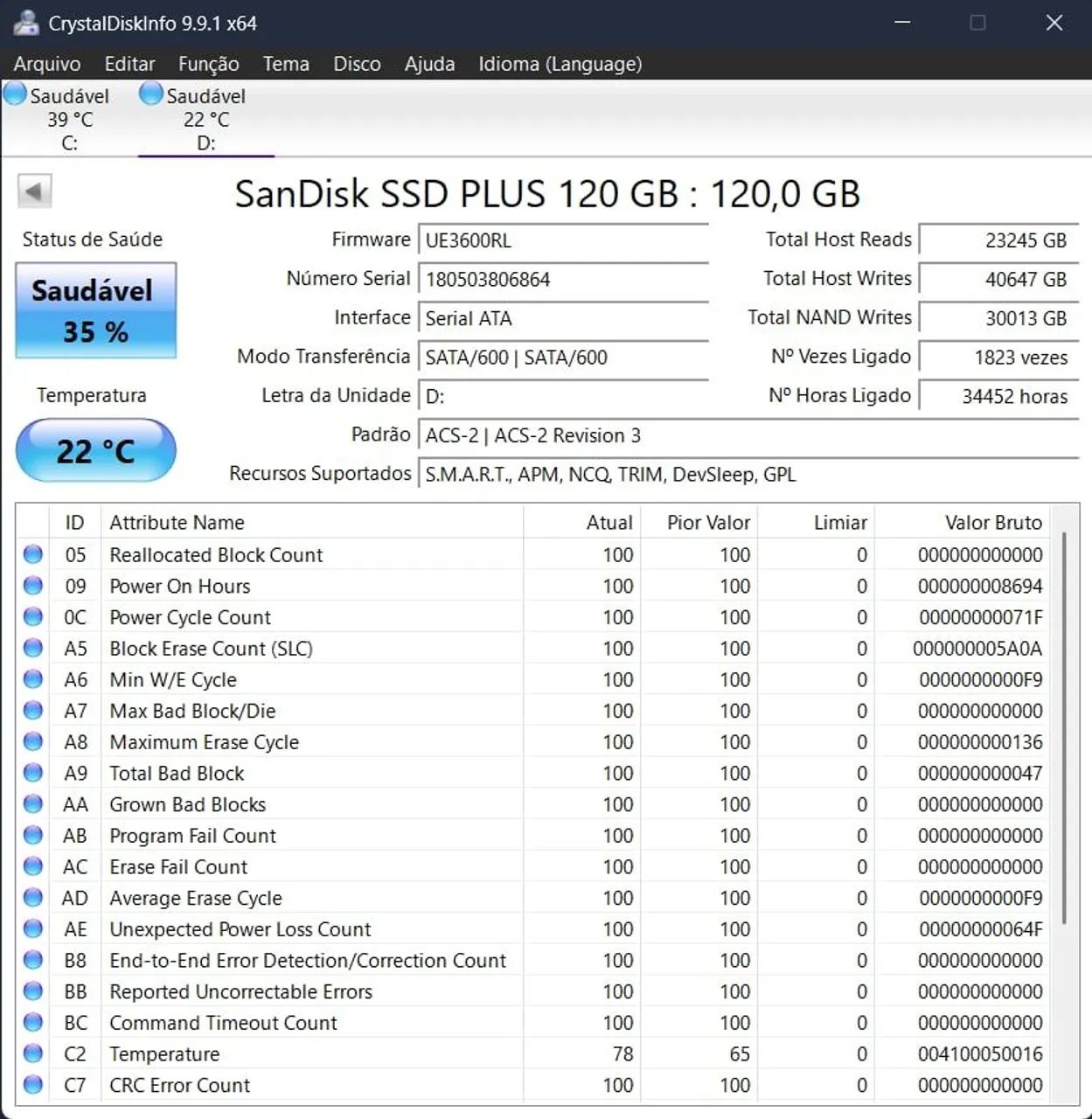The image size is (1092, 1119).
Task: Open the Editar menu
Action: tap(129, 64)
